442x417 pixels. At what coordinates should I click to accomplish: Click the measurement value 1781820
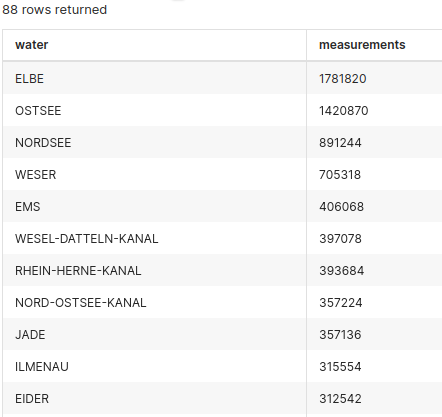click(343, 79)
